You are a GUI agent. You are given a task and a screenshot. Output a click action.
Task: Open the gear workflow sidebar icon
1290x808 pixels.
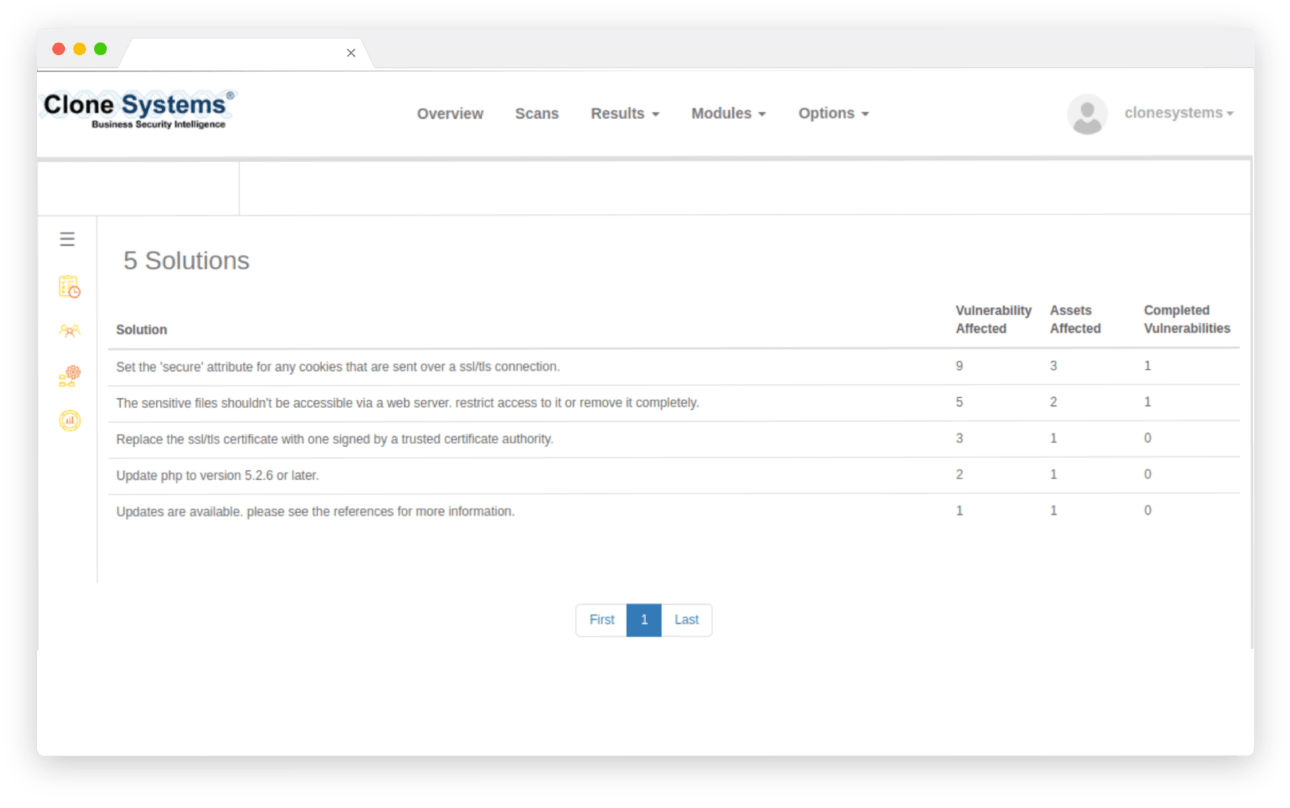click(69, 376)
